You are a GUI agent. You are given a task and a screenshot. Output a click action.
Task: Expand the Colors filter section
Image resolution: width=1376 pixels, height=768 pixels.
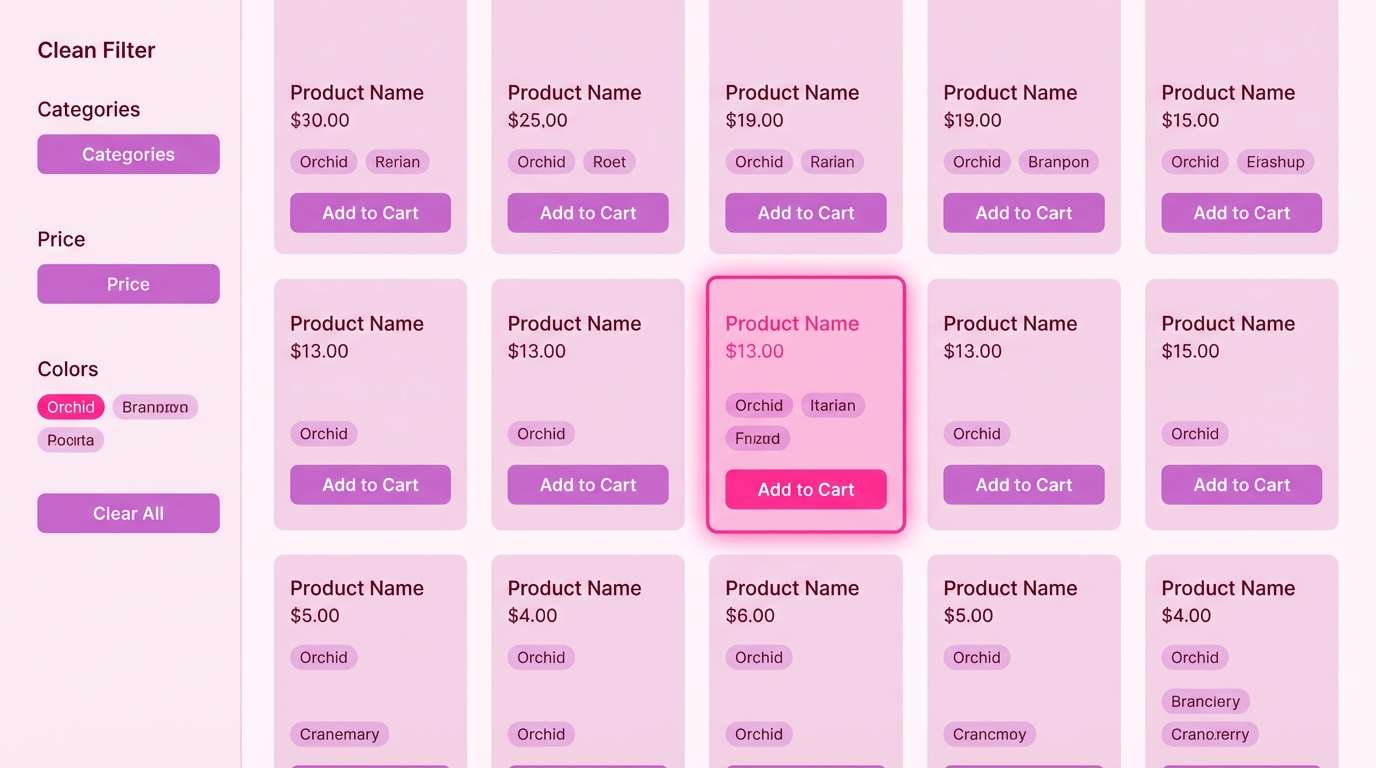tap(67, 369)
